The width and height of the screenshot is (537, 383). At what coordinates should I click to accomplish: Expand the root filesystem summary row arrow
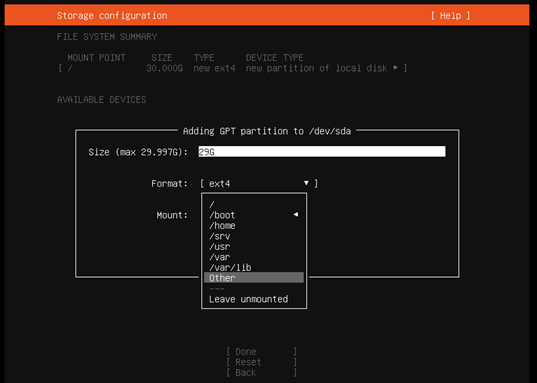[x=396, y=67]
